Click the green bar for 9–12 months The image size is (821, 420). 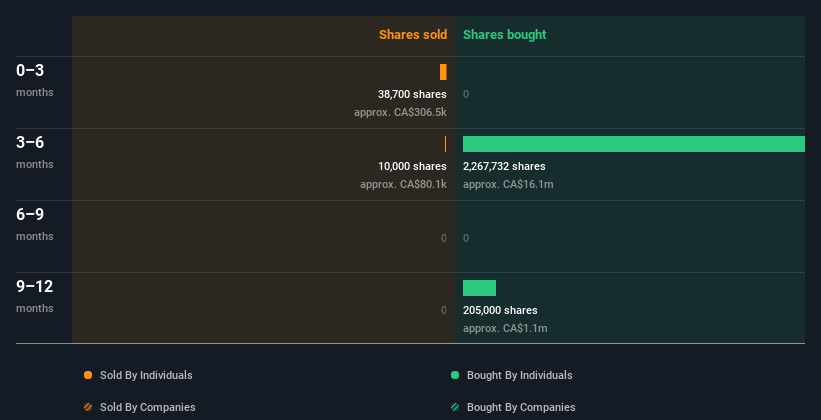pos(479,288)
